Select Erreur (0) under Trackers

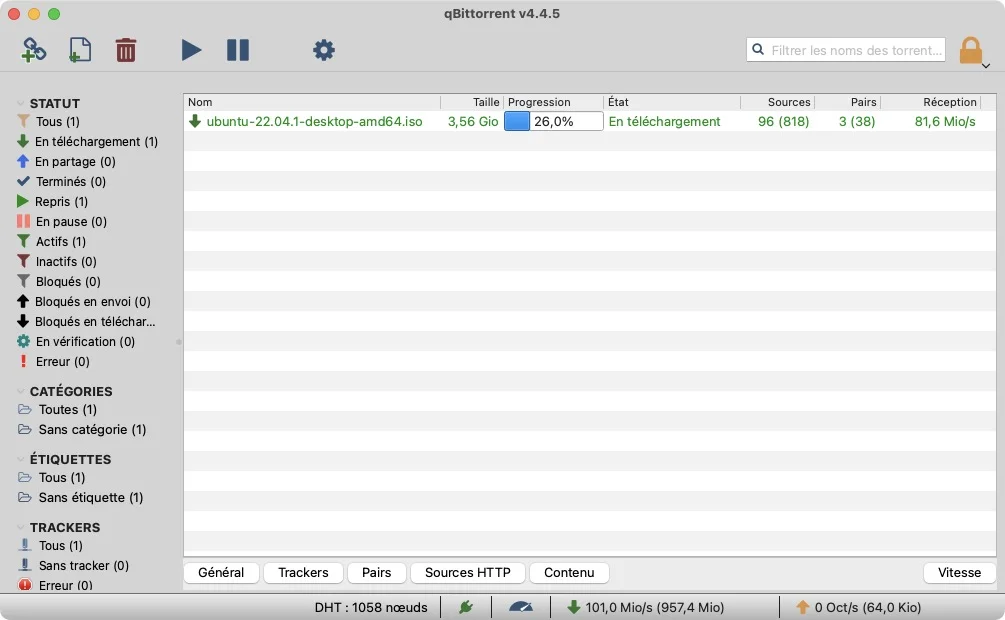click(65, 585)
